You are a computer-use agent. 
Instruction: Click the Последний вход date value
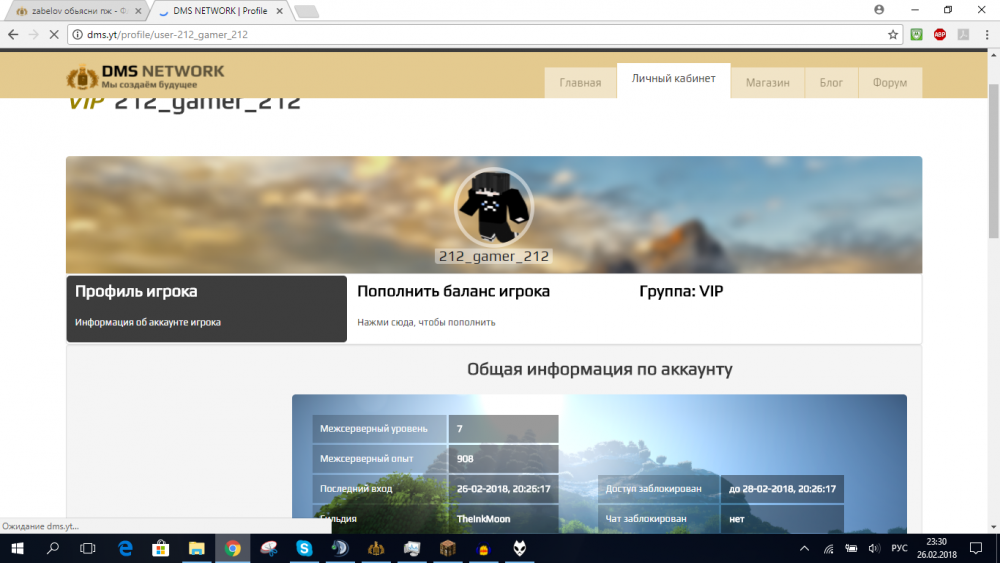(x=503, y=488)
